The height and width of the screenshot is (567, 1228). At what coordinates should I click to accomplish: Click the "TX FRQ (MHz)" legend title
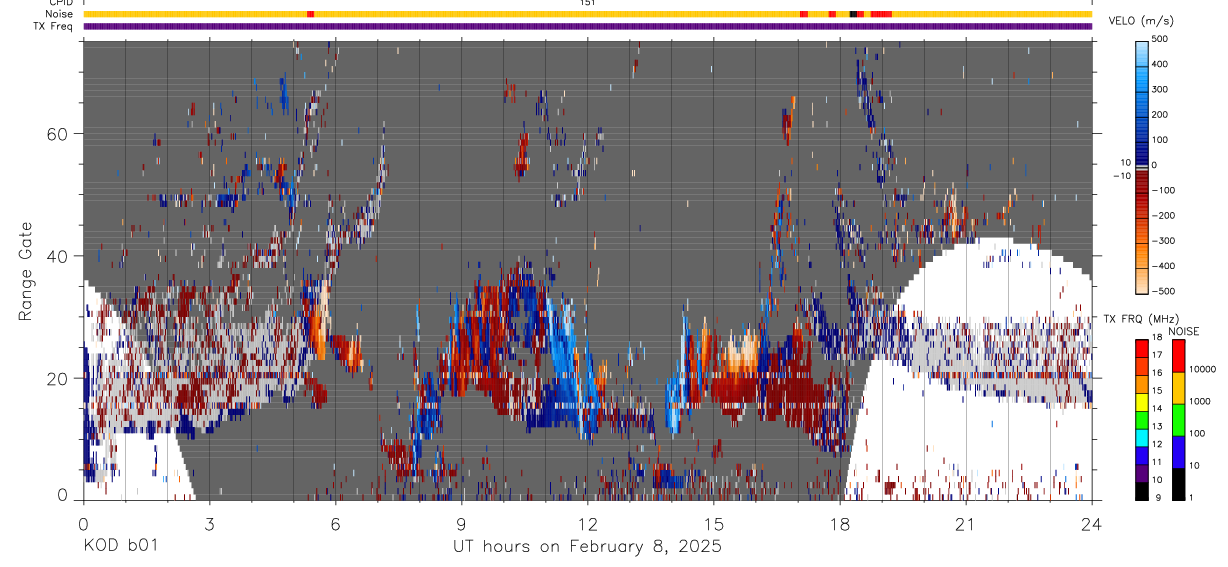(x=1141, y=318)
